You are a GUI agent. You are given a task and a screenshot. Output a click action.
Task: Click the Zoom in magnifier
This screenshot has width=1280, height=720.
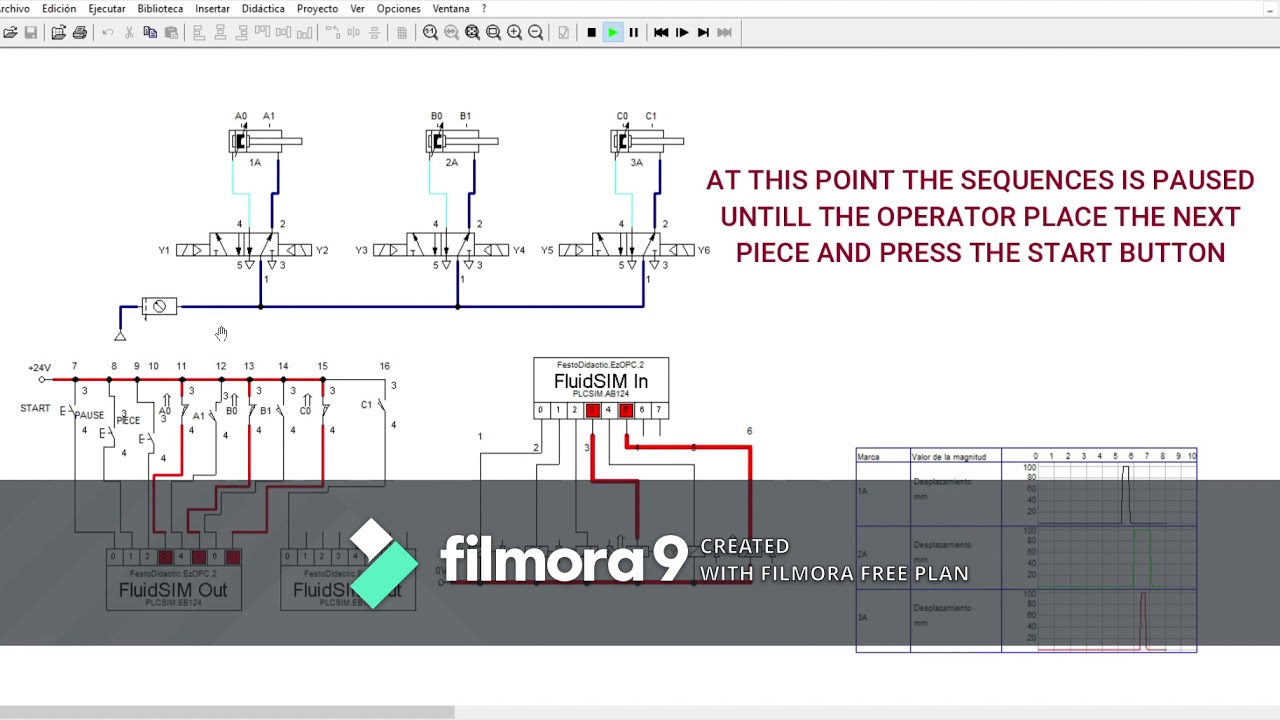514,33
